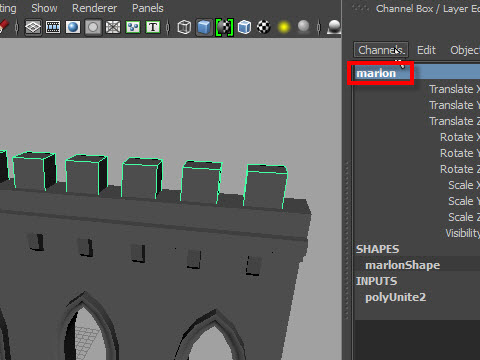Open the Edit menu in Channel Box
The image size is (480, 360).
coord(426,50)
